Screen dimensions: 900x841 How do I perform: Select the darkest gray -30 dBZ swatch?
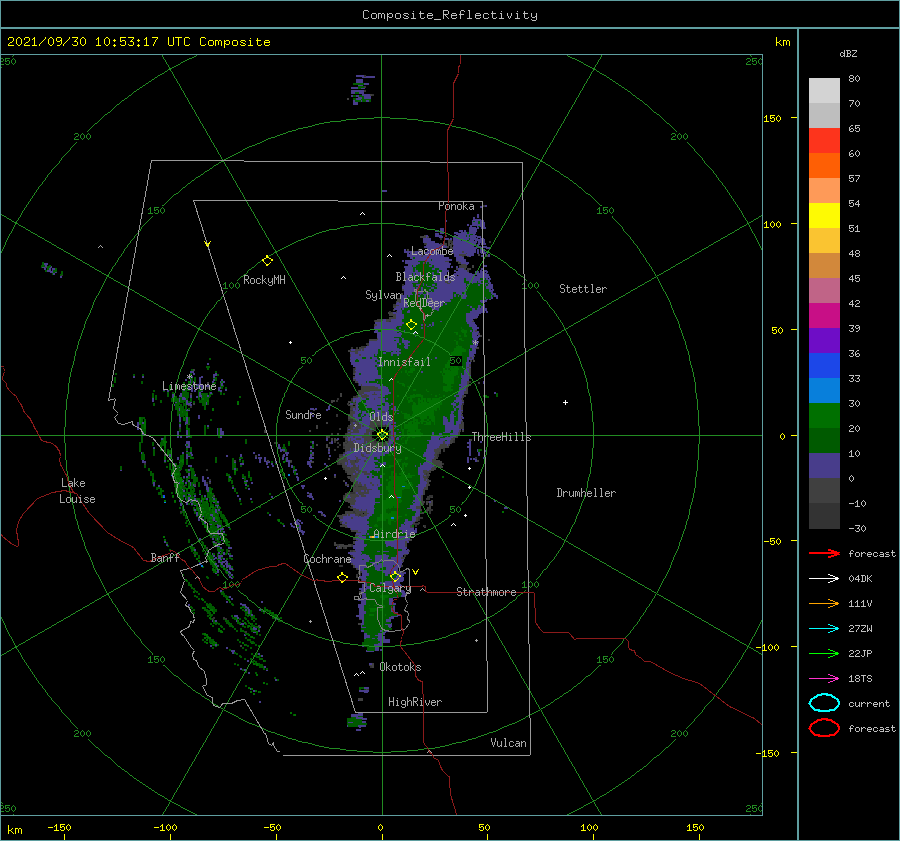[824, 516]
